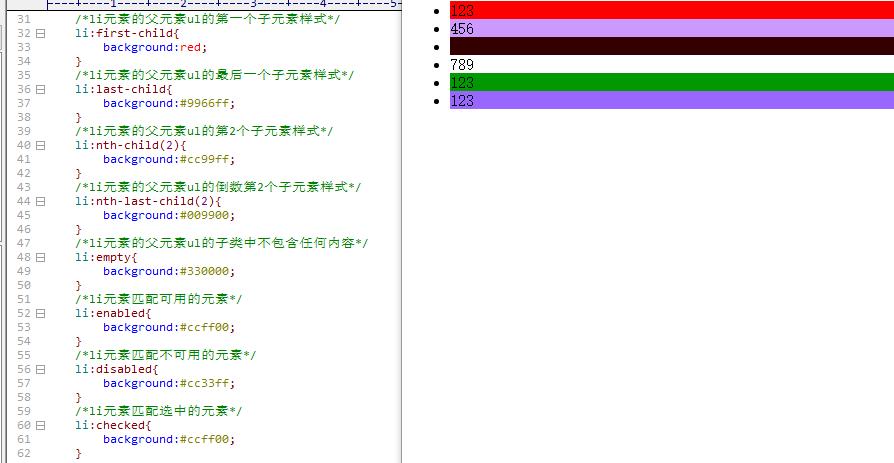The width and height of the screenshot is (894, 463).
Task: Click the background:#009900; line
Action: point(169,215)
